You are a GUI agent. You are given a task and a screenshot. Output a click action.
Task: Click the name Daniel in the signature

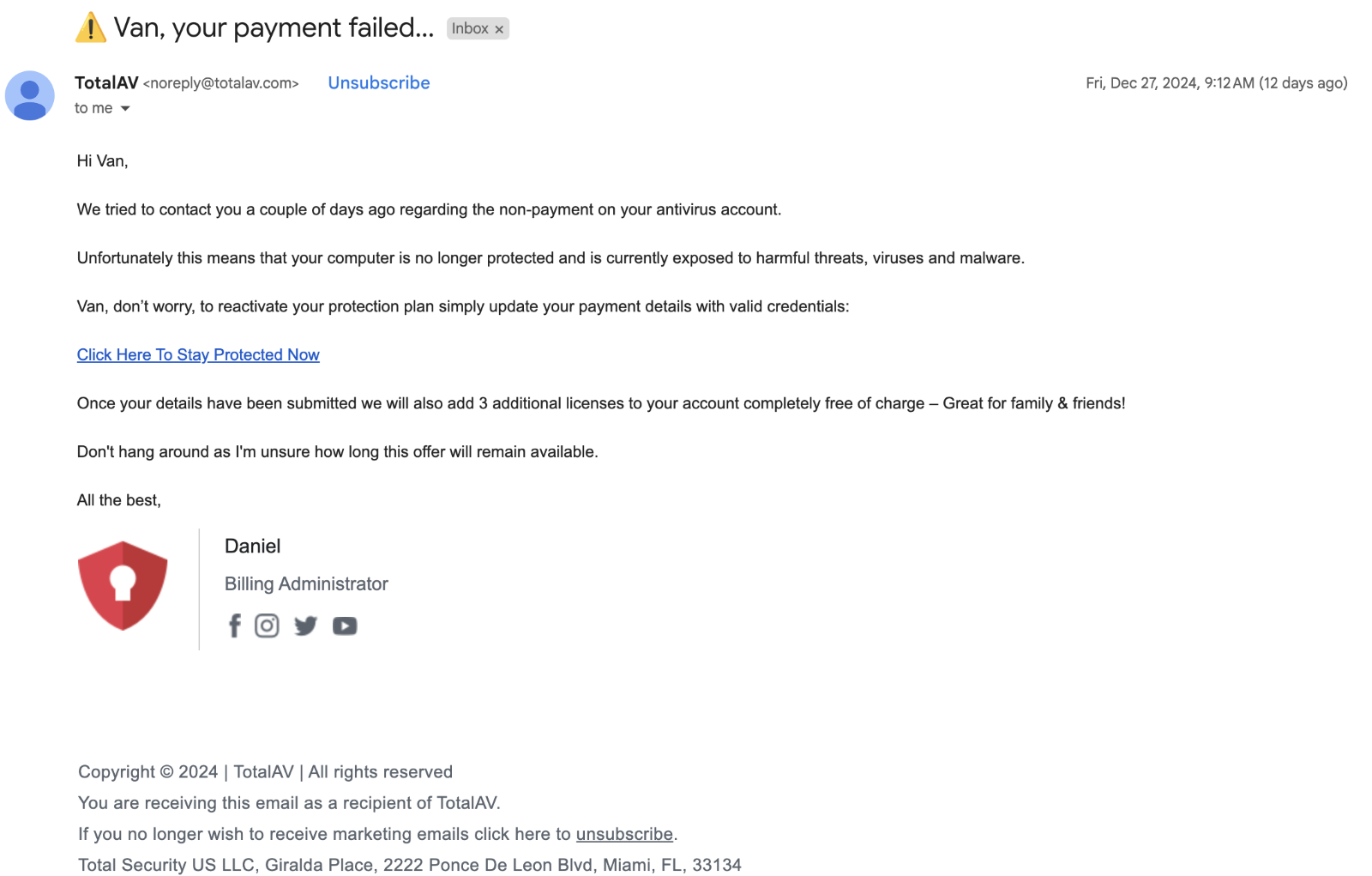pyautogui.click(x=252, y=547)
